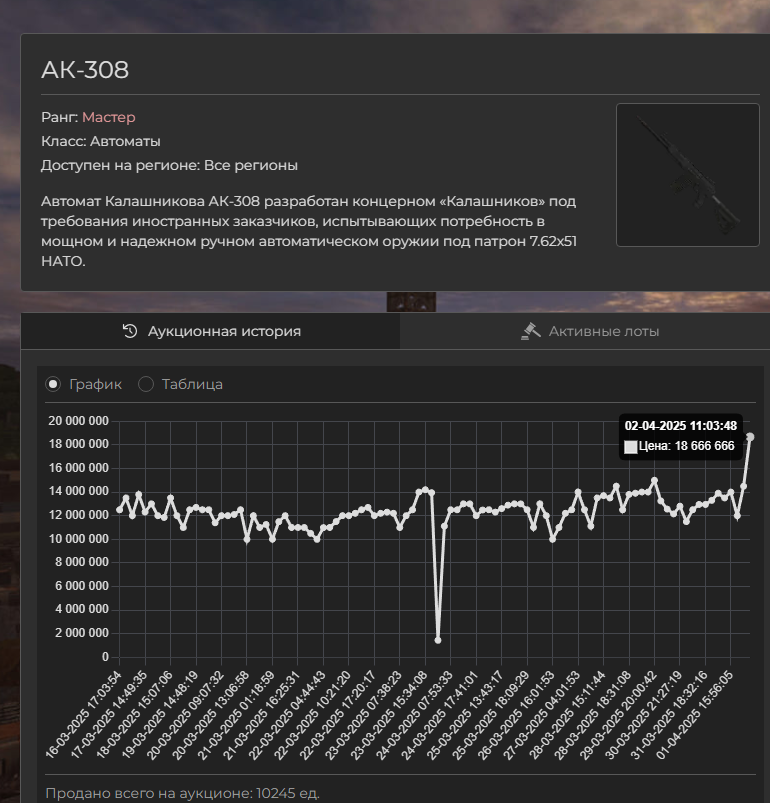Click the latest 18 666 666 price data point
Image resolution: width=770 pixels, height=803 pixels.
[x=750, y=437]
